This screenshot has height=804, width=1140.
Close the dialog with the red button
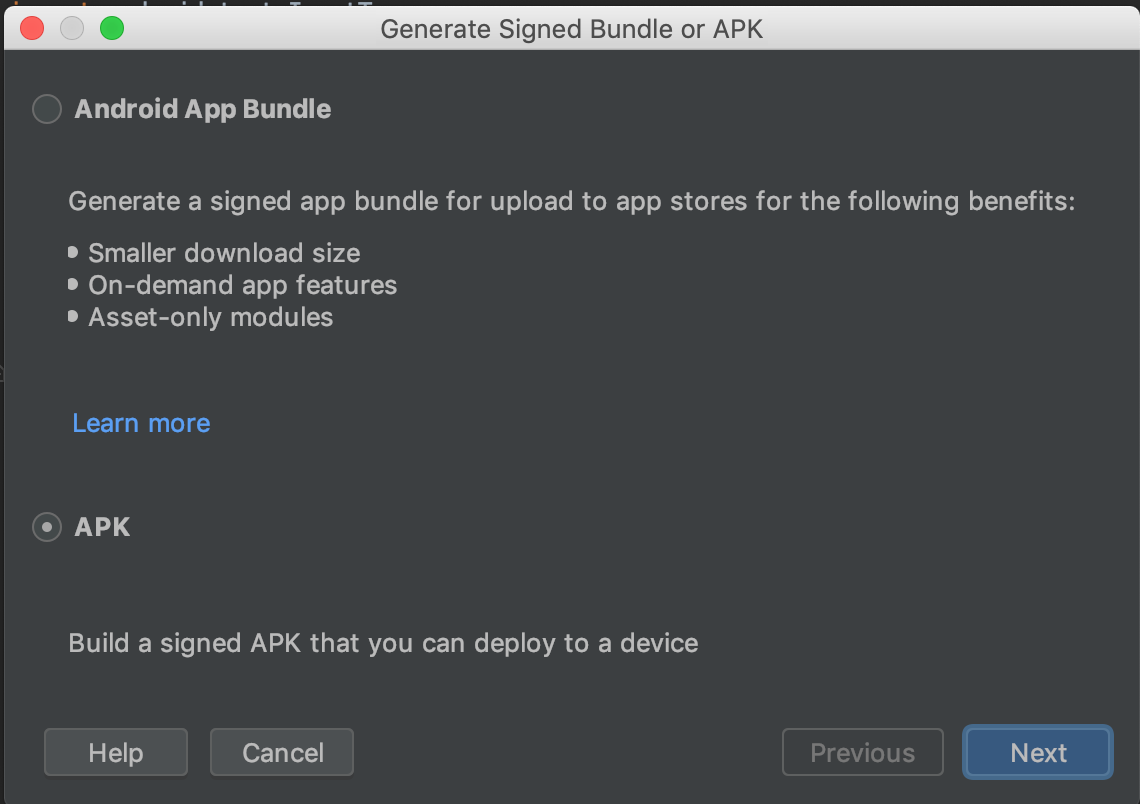[x=32, y=28]
